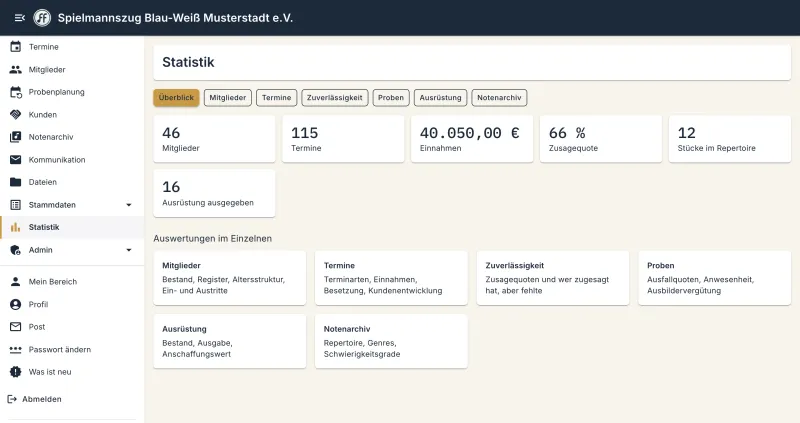Open Notenarchiv music library icon

(16, 137)
